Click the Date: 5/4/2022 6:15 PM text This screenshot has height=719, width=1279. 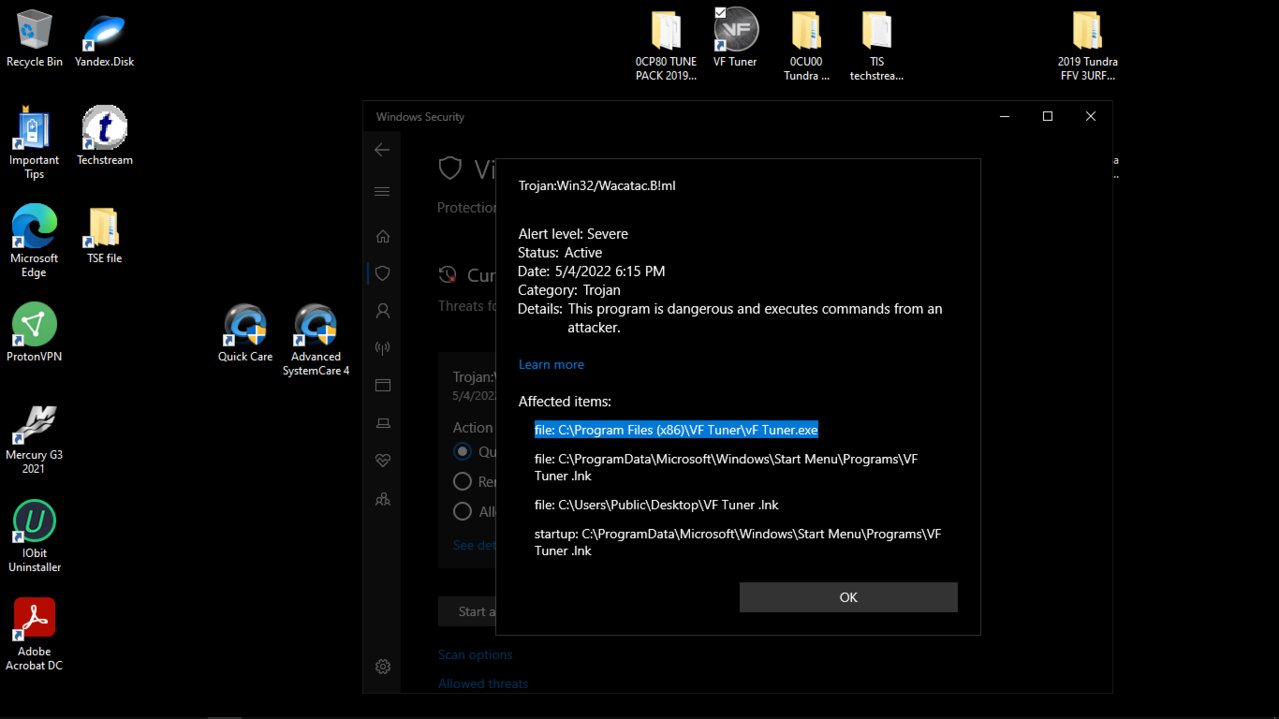click(x=591, y=271)
